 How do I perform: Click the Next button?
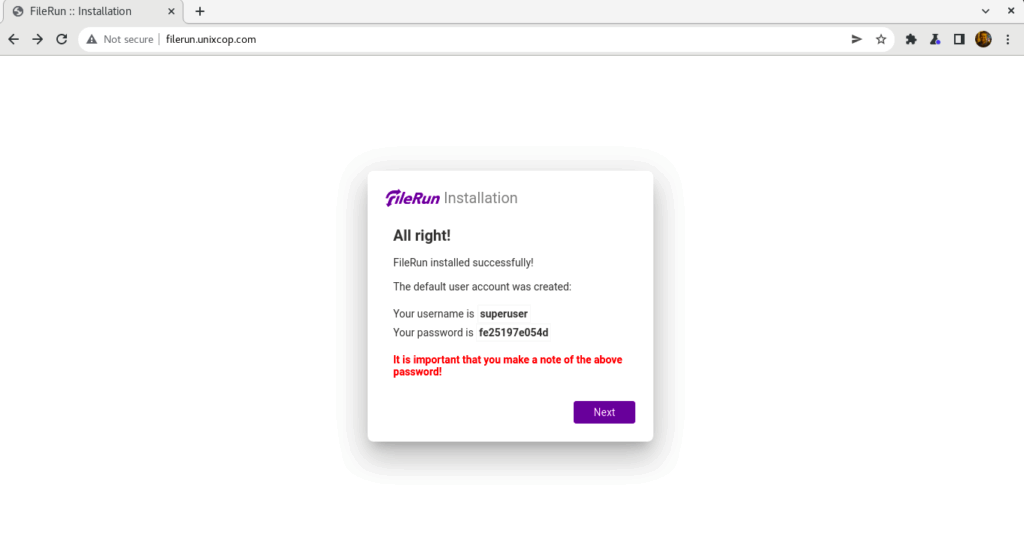coord(604,412)
